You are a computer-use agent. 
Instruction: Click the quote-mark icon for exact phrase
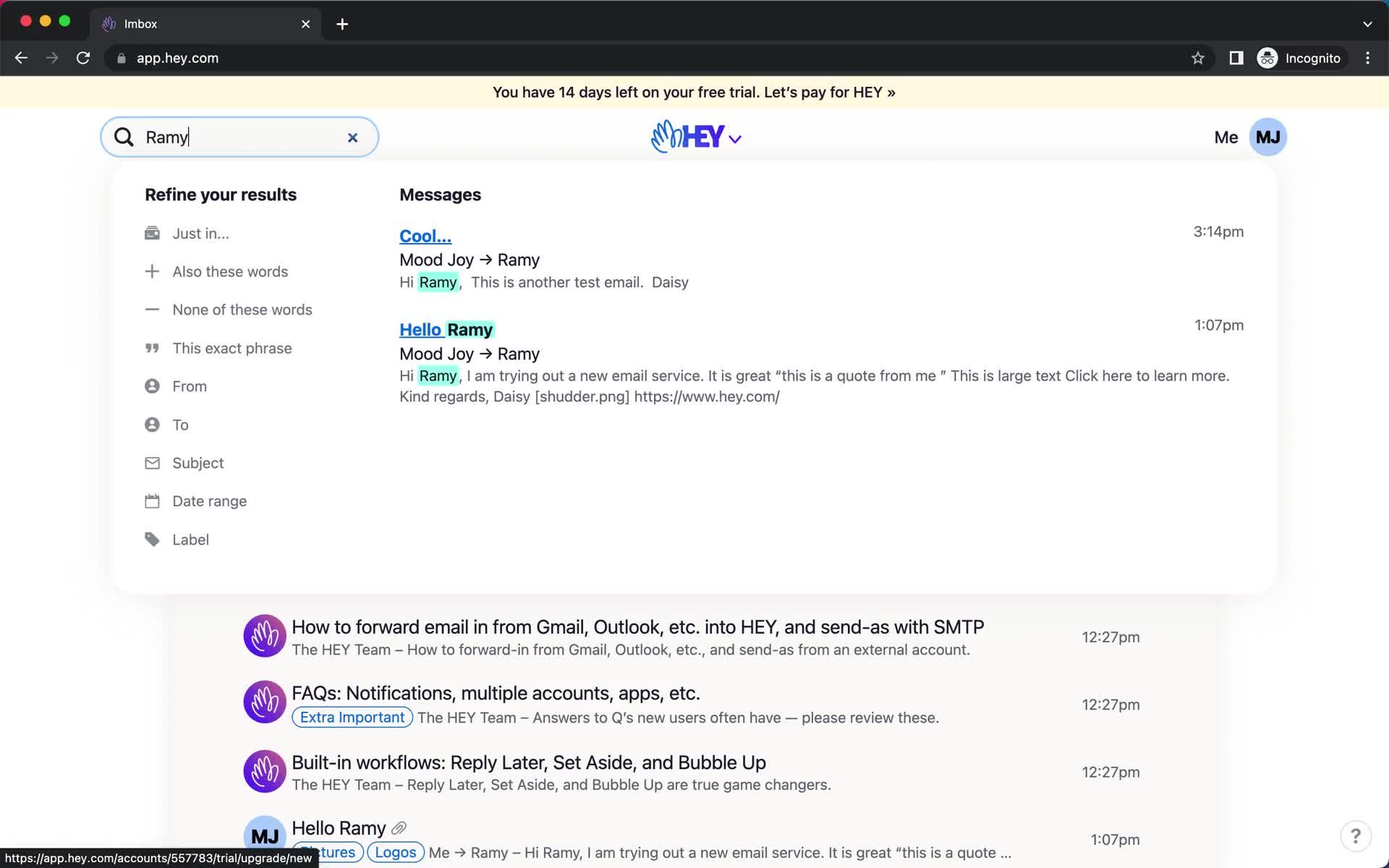[x=152, y=348]
